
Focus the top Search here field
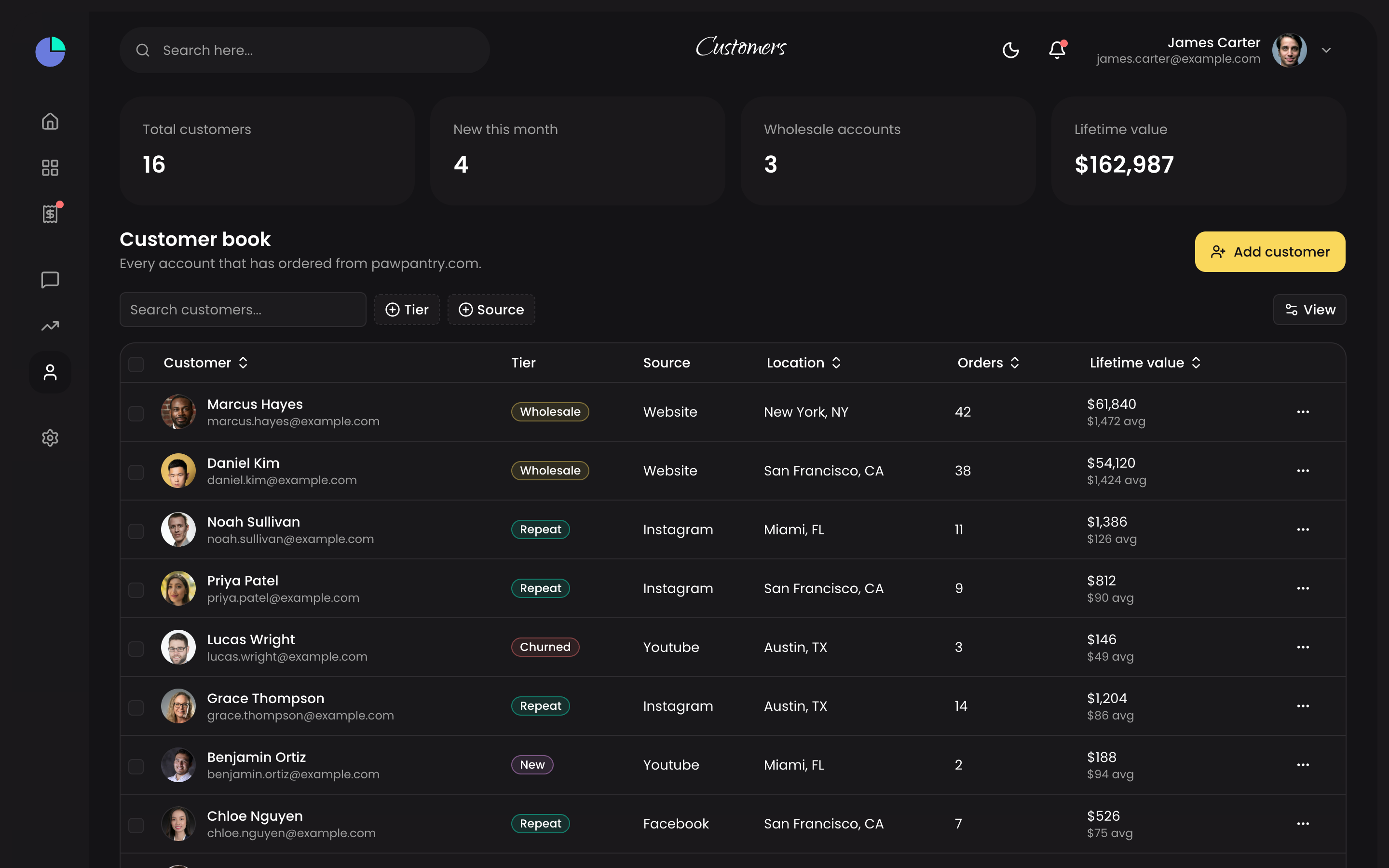pyautogui.click(x=305, y=50)
